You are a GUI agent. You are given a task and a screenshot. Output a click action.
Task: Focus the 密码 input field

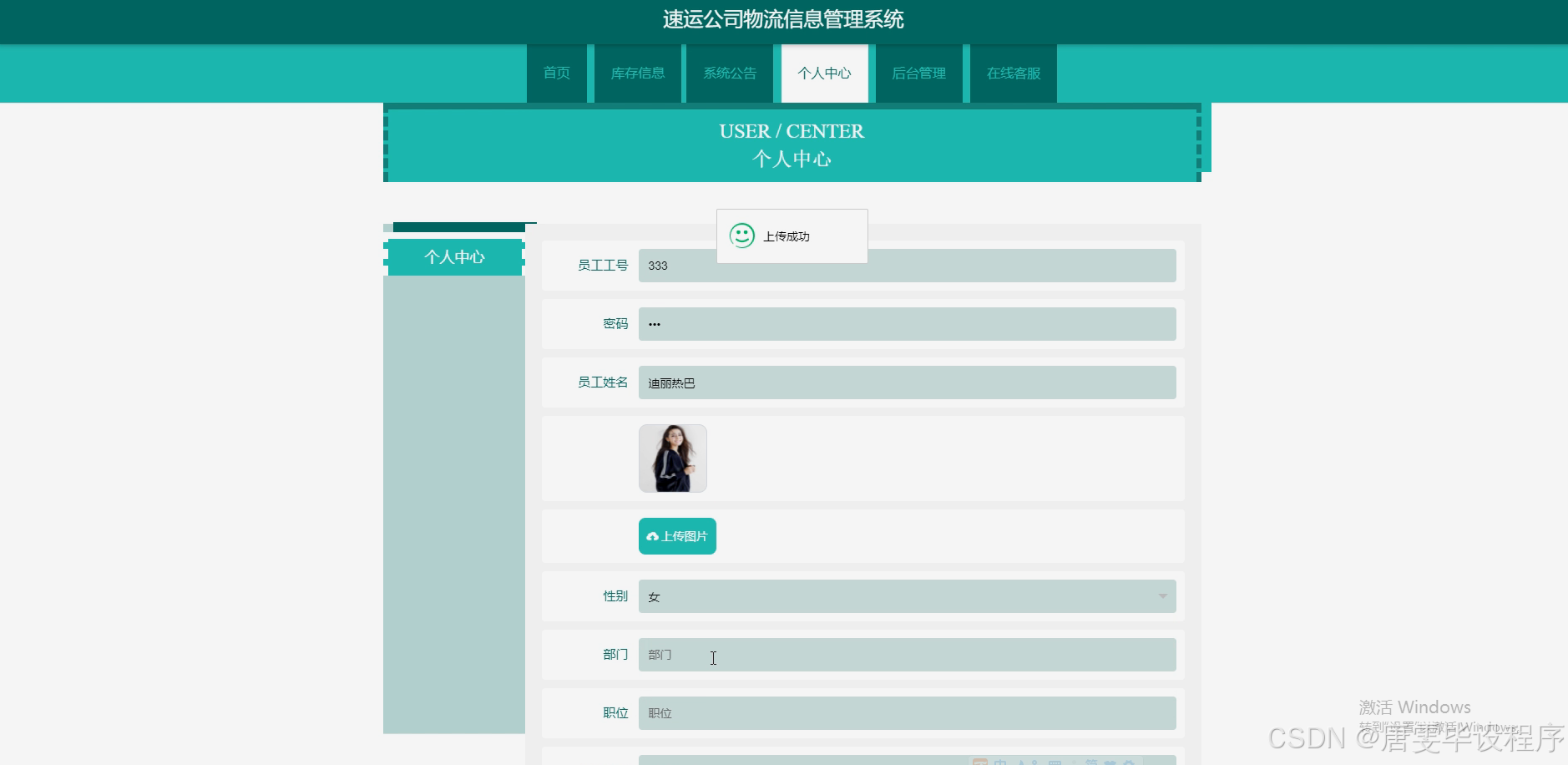907,324
